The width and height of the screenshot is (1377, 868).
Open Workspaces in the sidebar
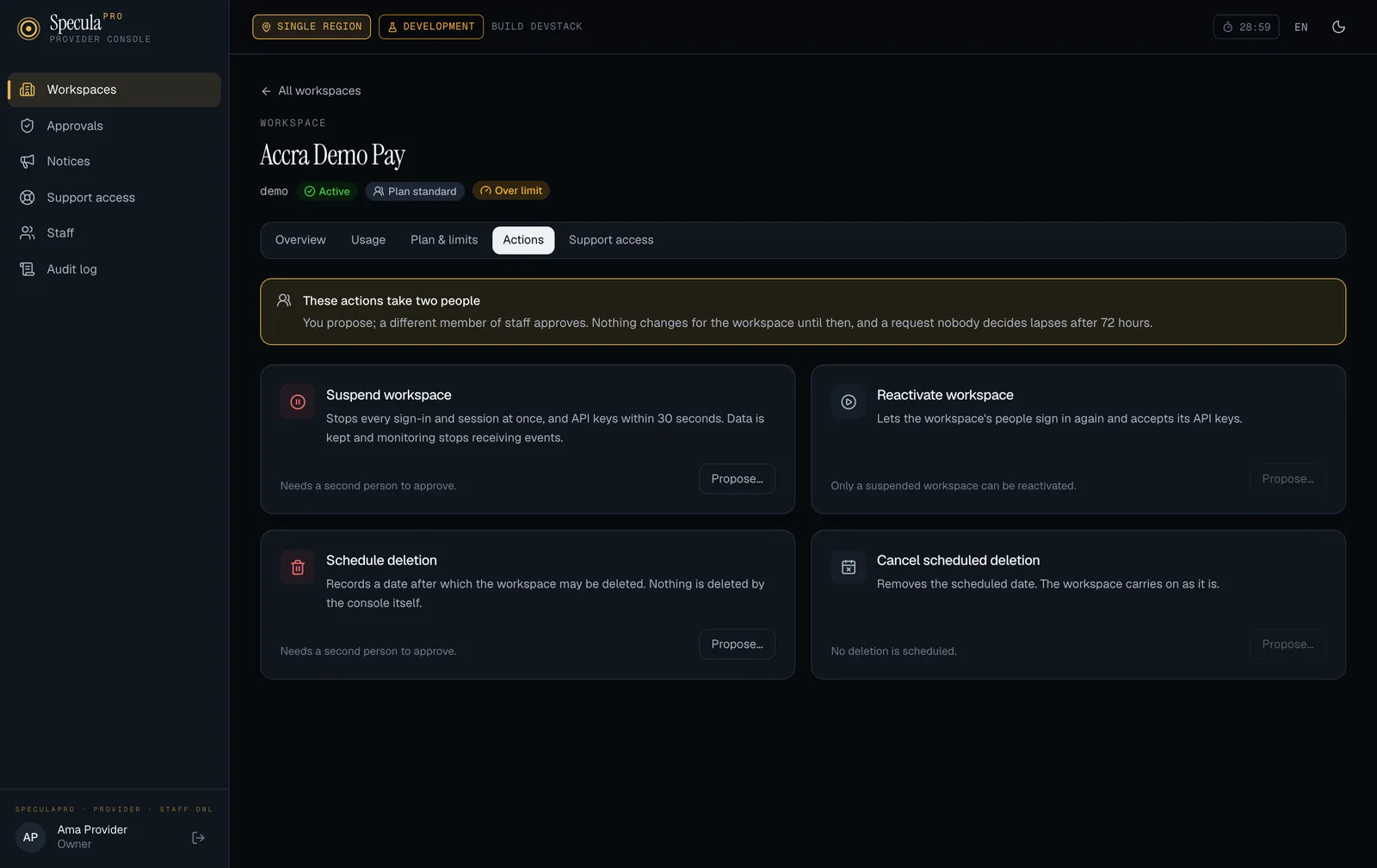click(x=114, y=89)
